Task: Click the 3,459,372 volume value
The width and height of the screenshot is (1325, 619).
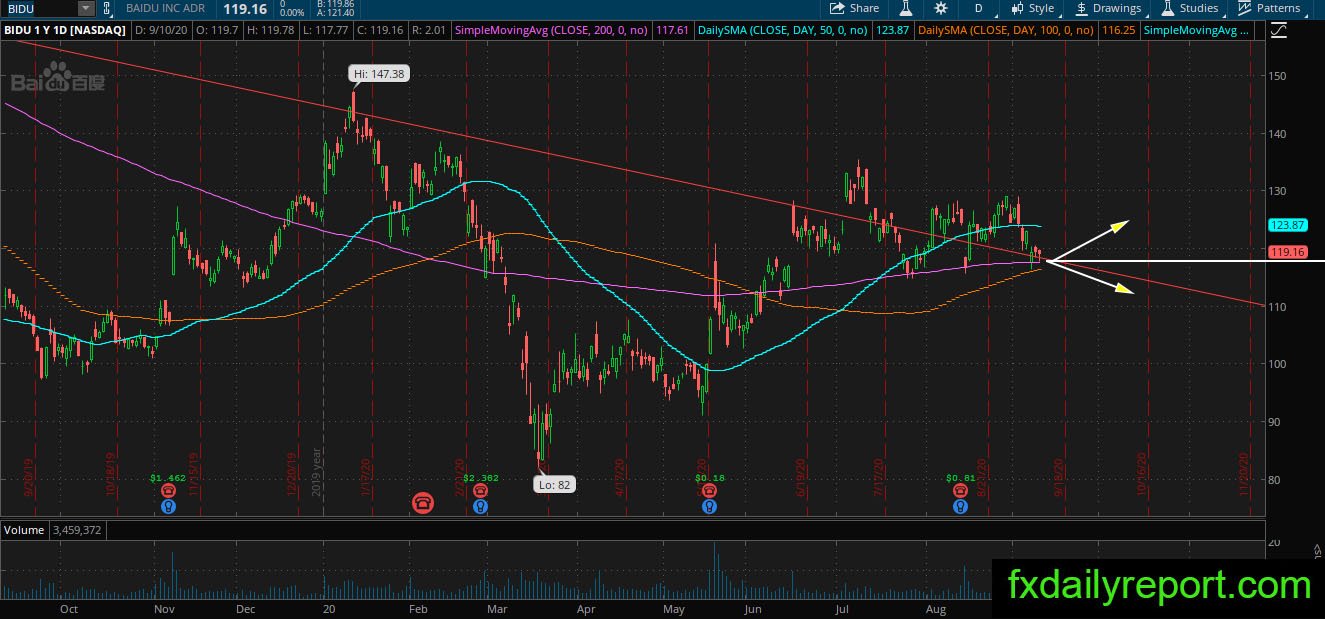Action: (x=77, y=530)
